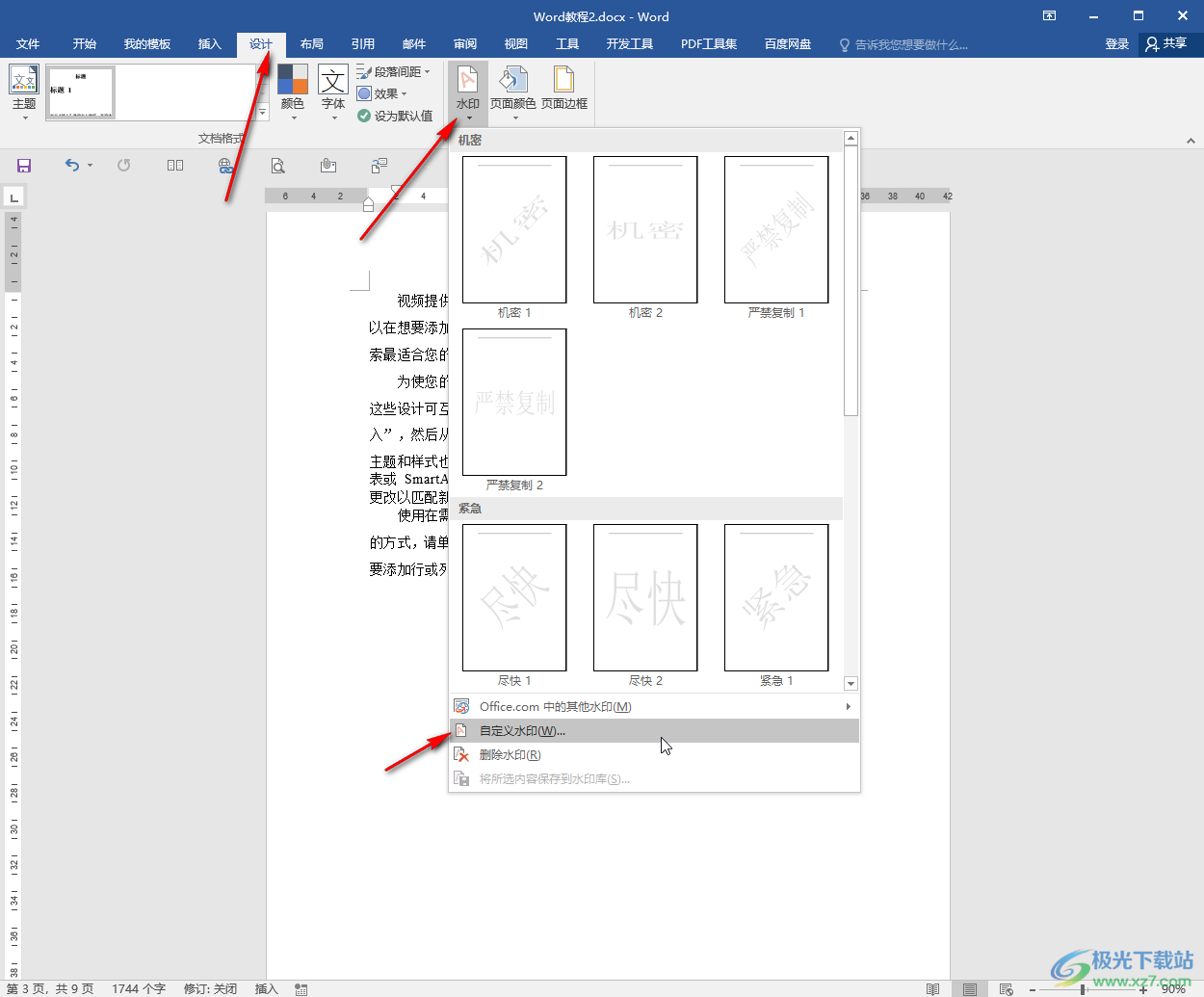Switch to the PDF工具集 tab
Screen dimensions: 1204x997
[709, 44]
